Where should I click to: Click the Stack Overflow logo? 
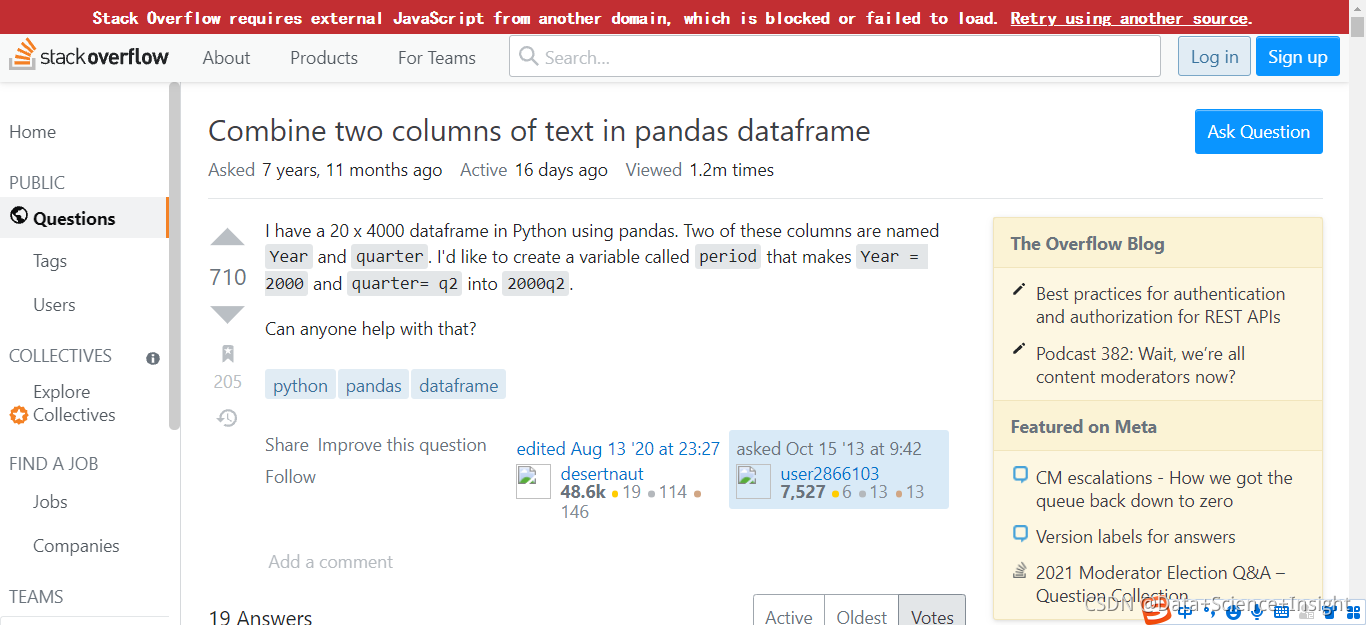click(x=89, y=56)
